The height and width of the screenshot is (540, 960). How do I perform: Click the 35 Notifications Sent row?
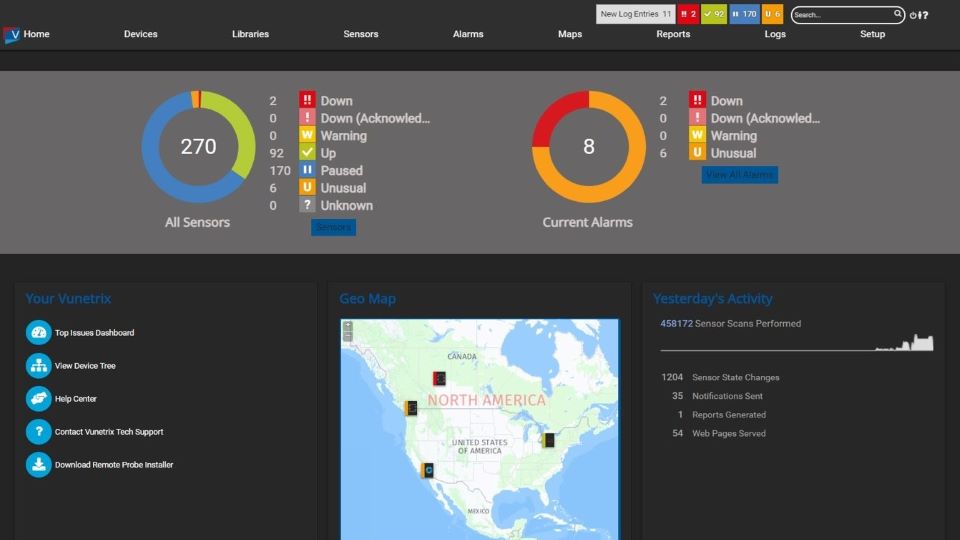click(717, 396)
